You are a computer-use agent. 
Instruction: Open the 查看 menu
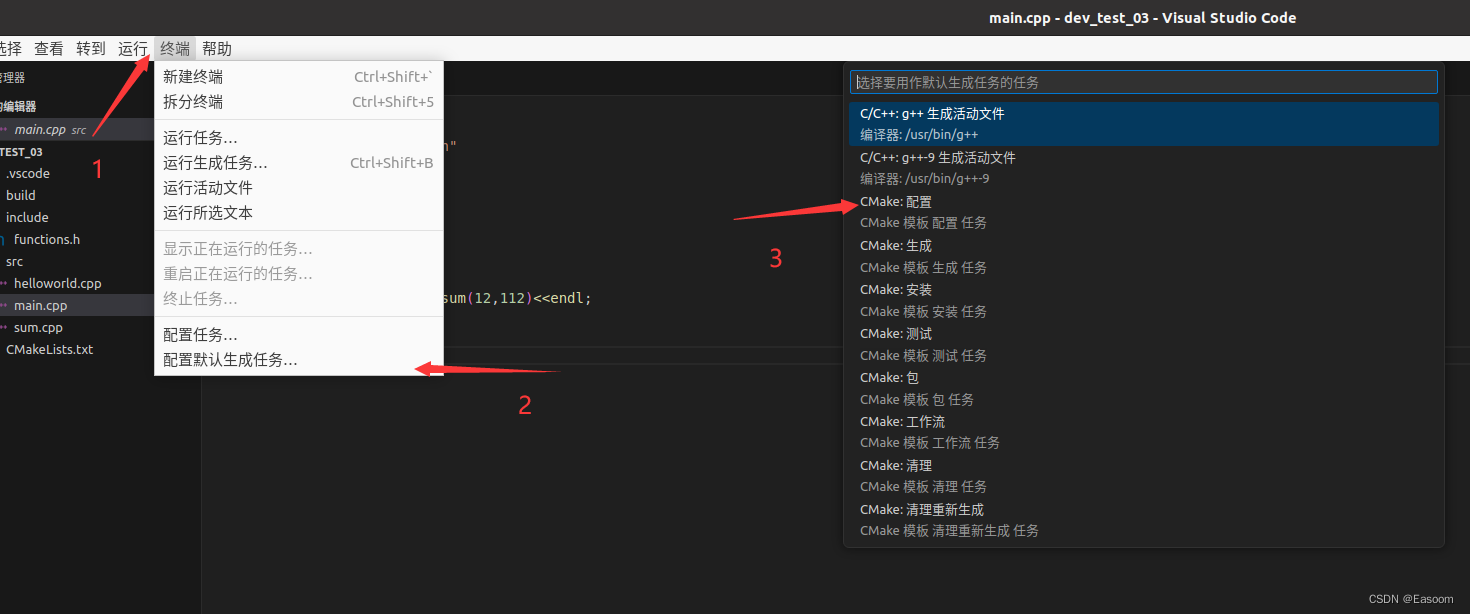click(49, 48)
